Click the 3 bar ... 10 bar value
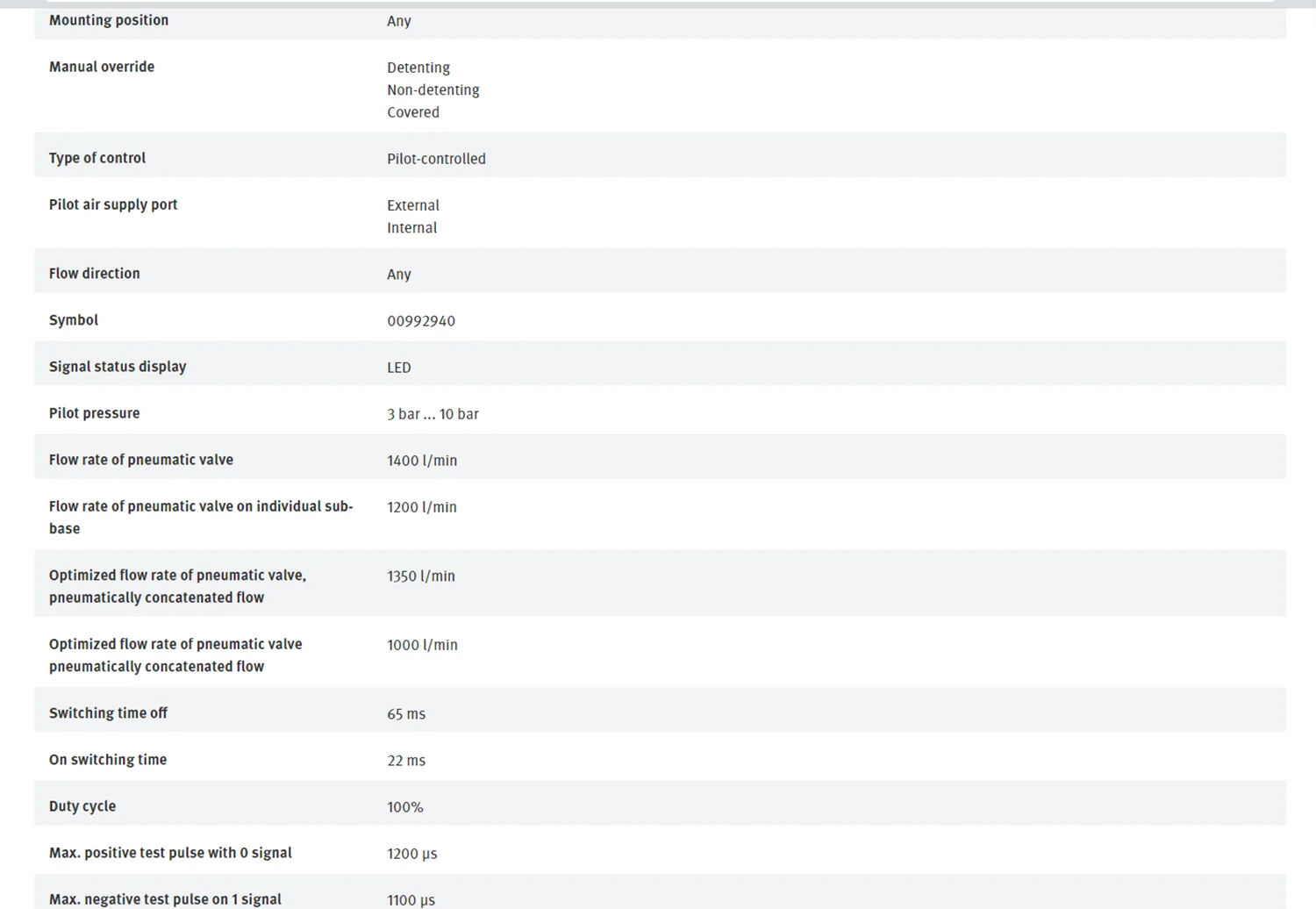 (433, 414)
